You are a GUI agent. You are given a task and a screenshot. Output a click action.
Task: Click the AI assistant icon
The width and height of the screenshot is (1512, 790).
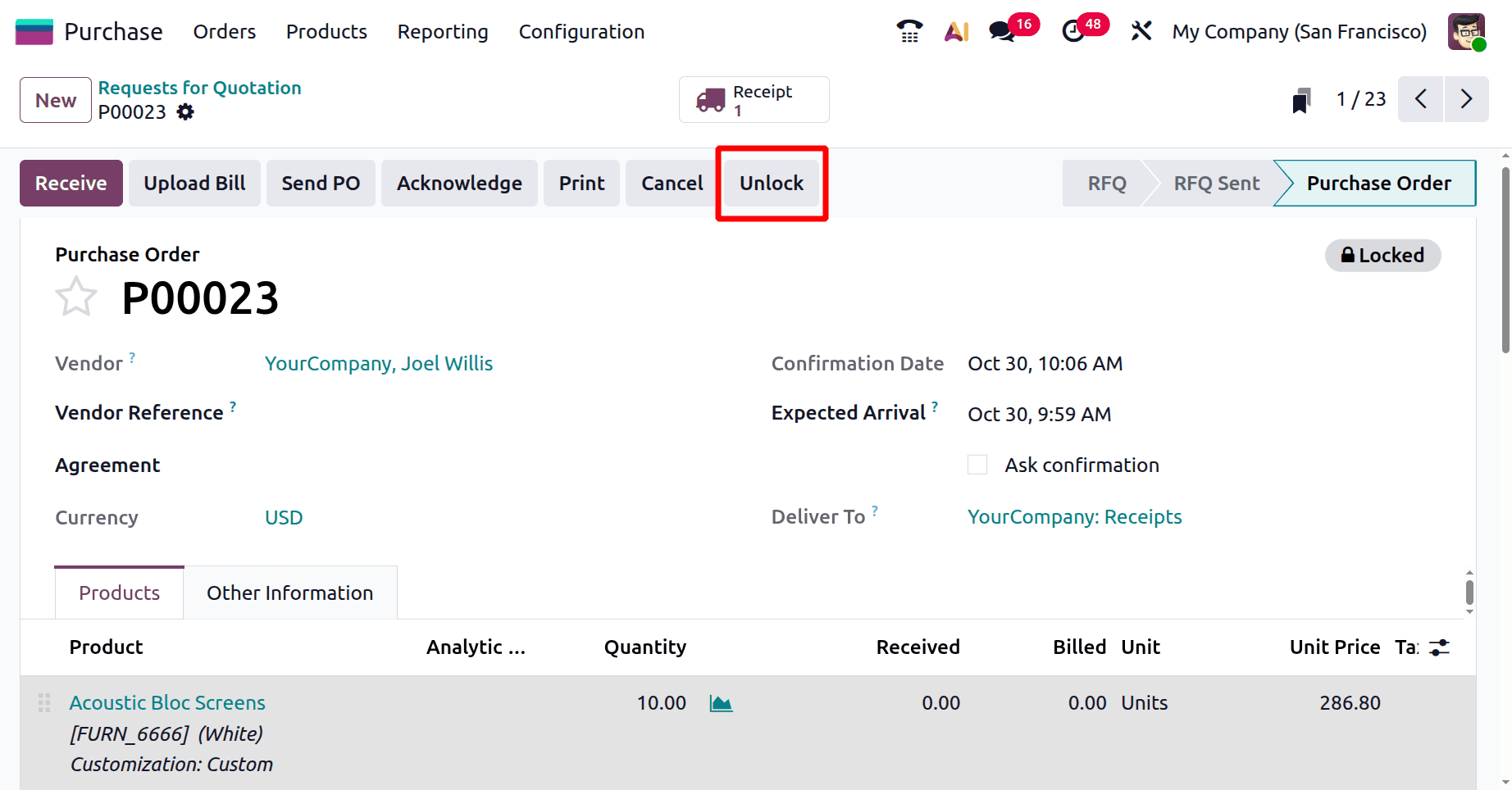[956, 31]
